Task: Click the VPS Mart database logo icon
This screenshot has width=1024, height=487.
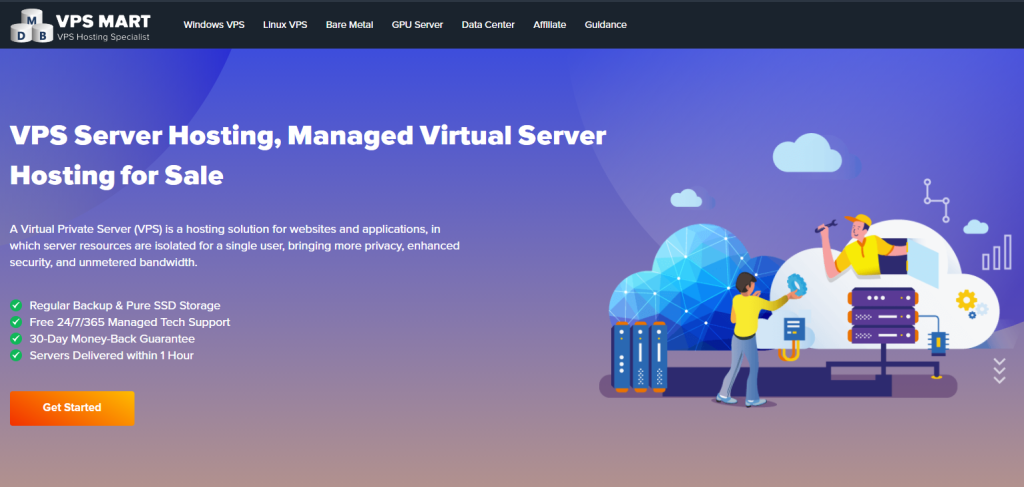Action: click(31, 25)
